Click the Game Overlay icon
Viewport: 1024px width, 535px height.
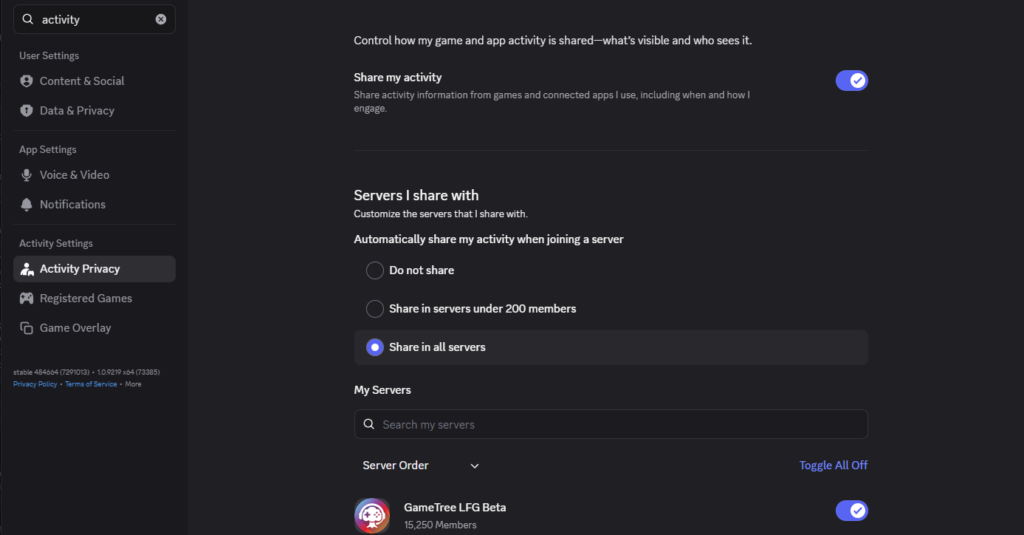tap(27, 328)
